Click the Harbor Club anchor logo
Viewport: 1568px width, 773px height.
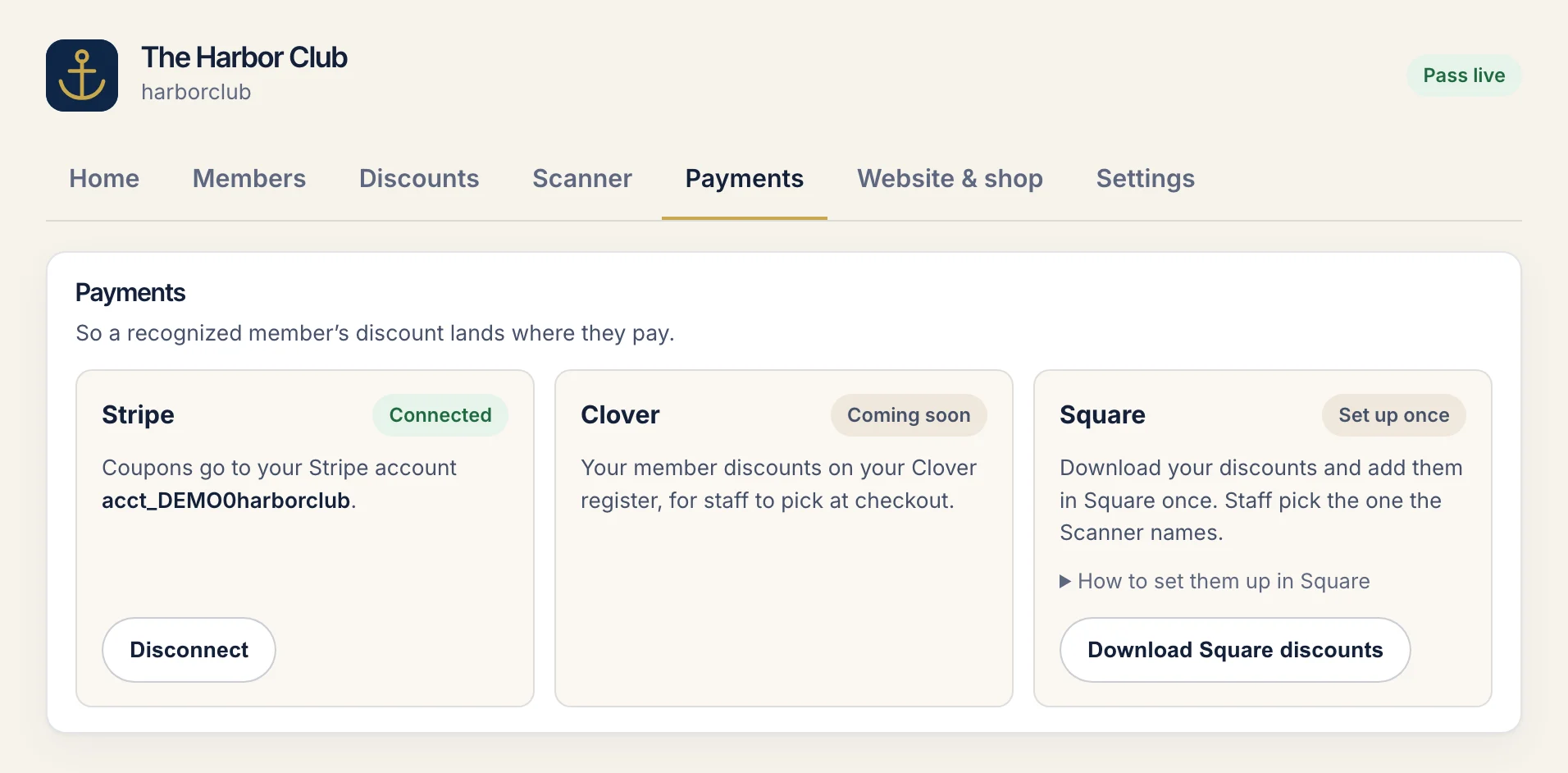[x=82, y=75]
